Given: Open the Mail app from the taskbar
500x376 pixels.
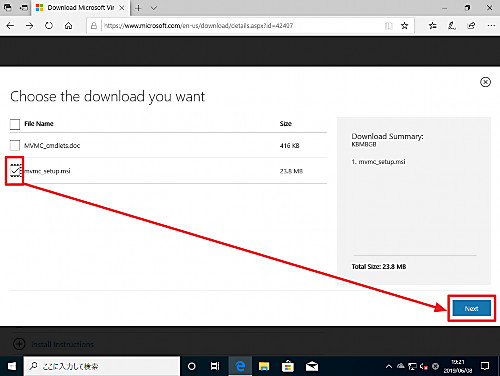Looking at the screenshot, I should tap(312, 366).
